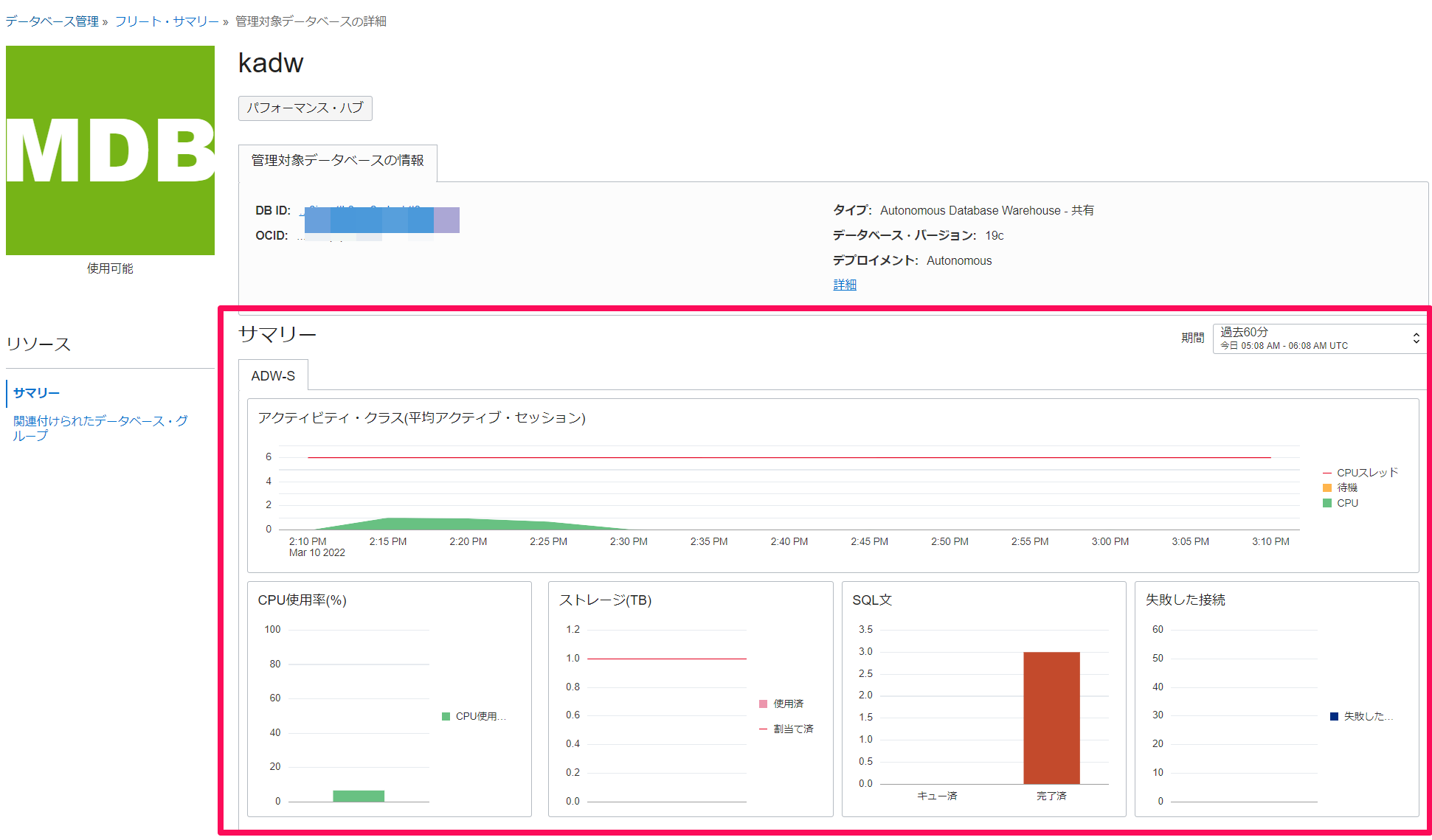
Task: Click the 詳細 link
Action: 845,285
